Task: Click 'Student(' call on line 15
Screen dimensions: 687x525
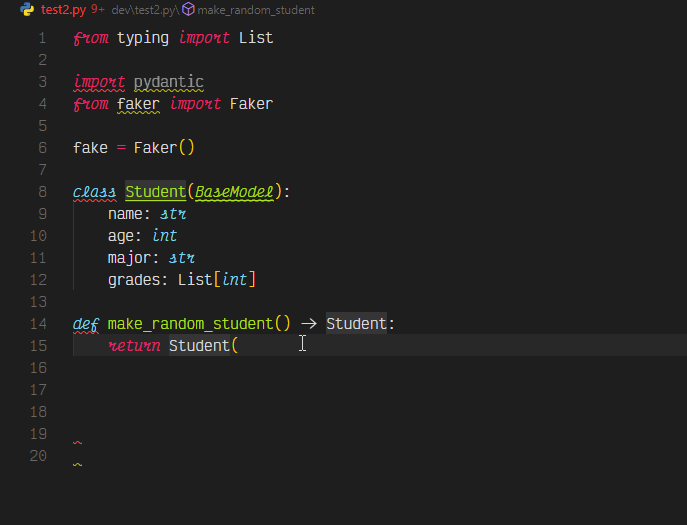Action: [204, 346]
